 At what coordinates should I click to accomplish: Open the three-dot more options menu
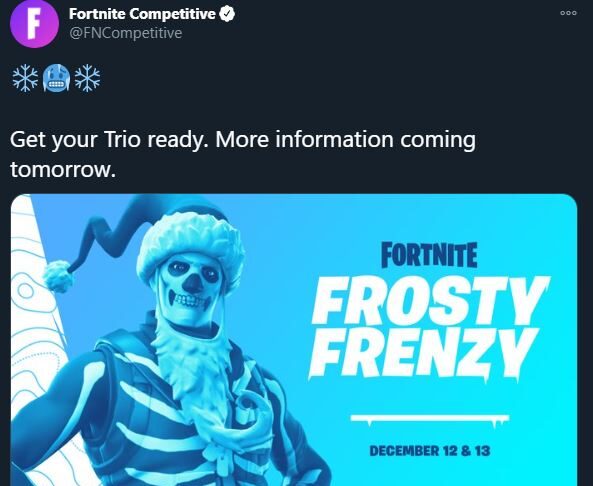pos(568,13)
